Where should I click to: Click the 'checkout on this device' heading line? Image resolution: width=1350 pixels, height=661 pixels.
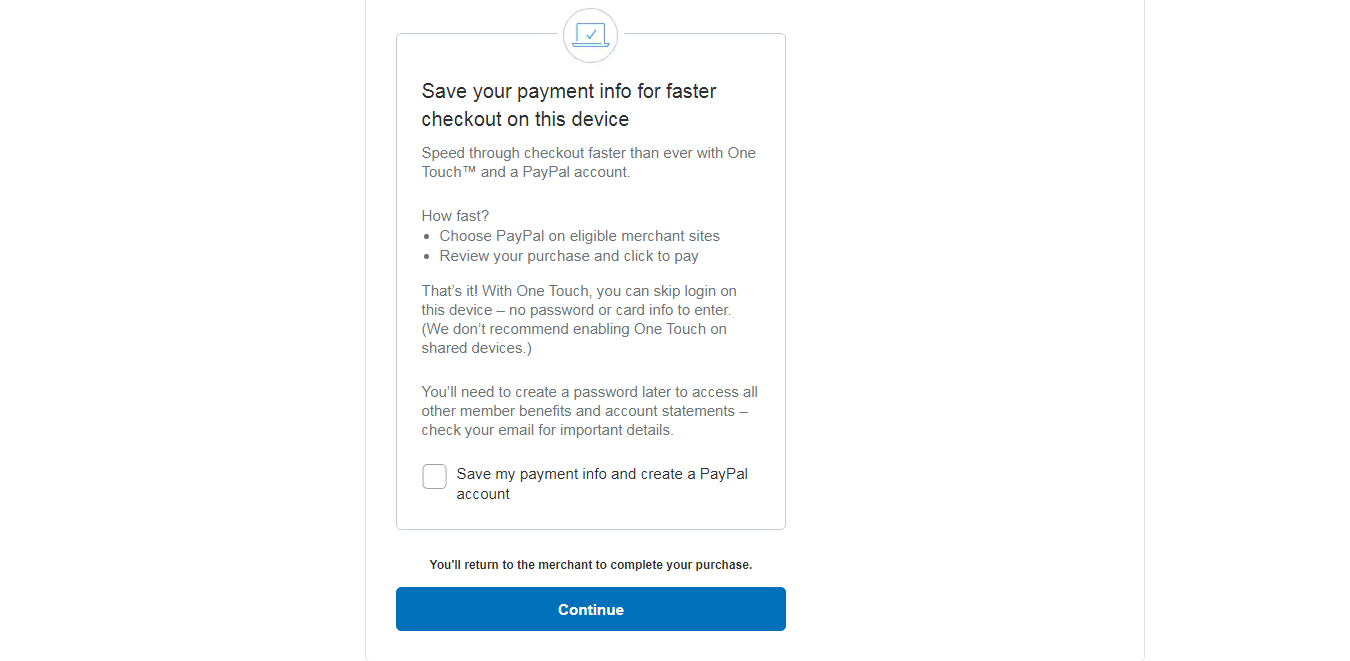click(x=525, y=119)
